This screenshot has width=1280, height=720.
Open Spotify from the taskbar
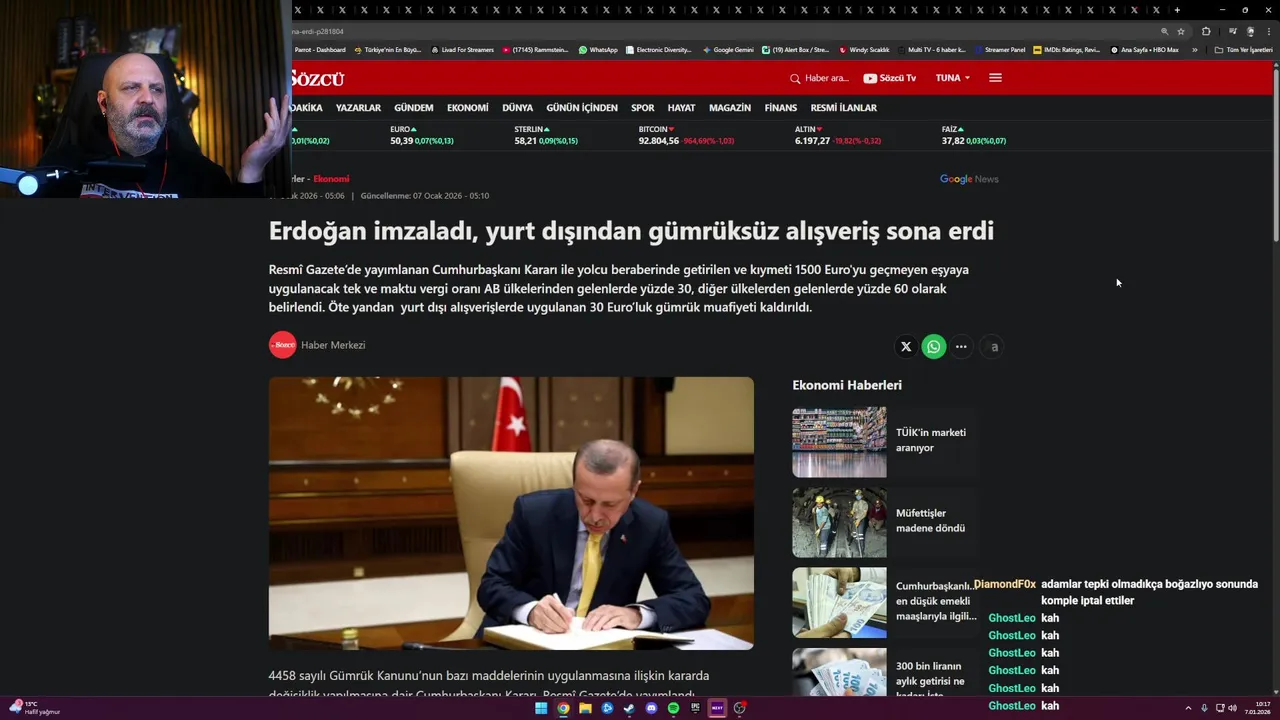click(673, 708)
